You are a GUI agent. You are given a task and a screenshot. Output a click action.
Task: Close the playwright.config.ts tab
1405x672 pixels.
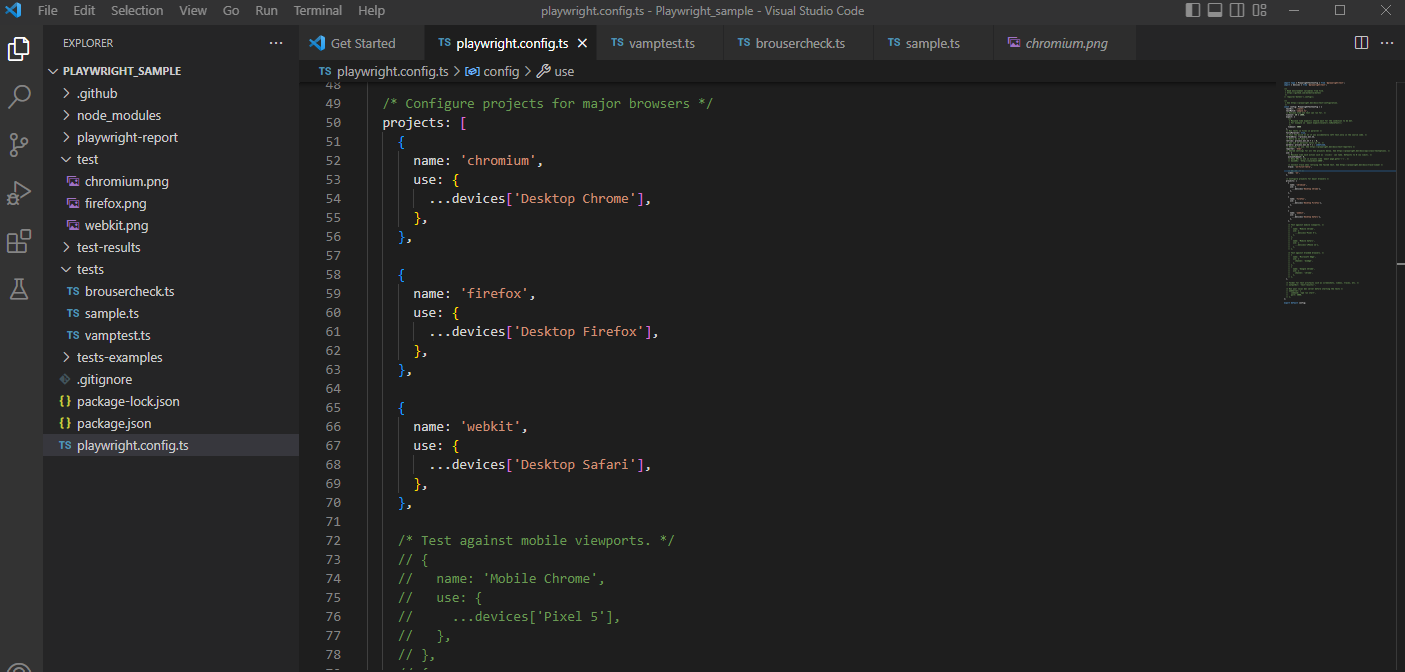point(583,43)
